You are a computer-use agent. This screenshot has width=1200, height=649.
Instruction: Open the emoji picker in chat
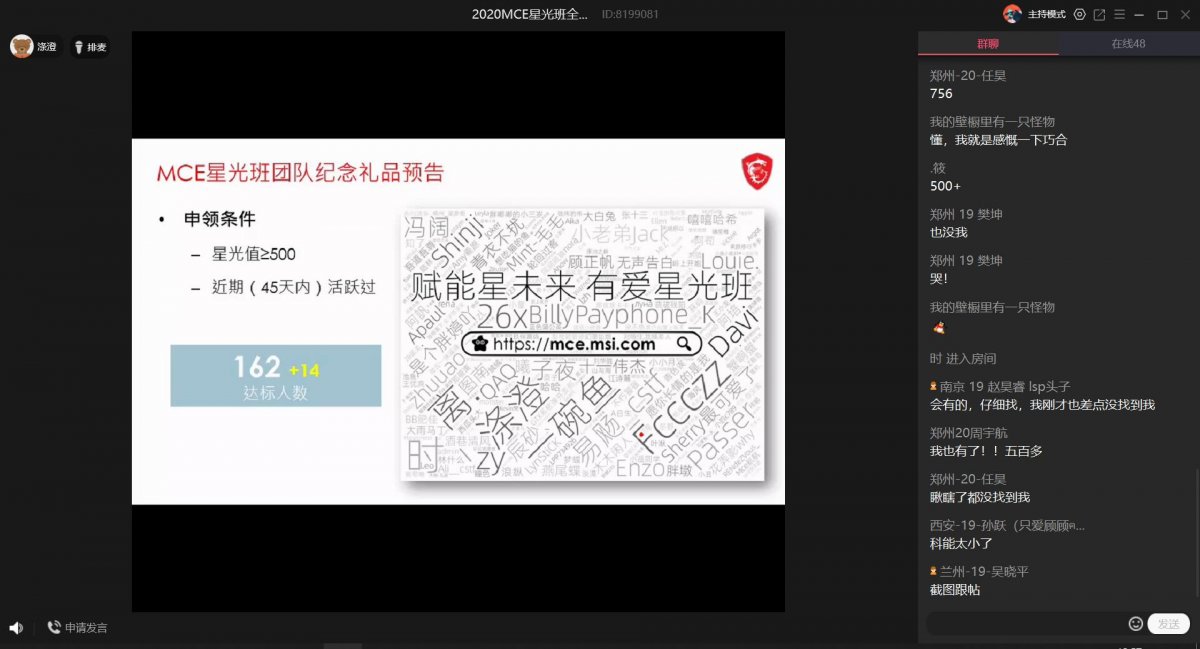(x=1135, y=623)
